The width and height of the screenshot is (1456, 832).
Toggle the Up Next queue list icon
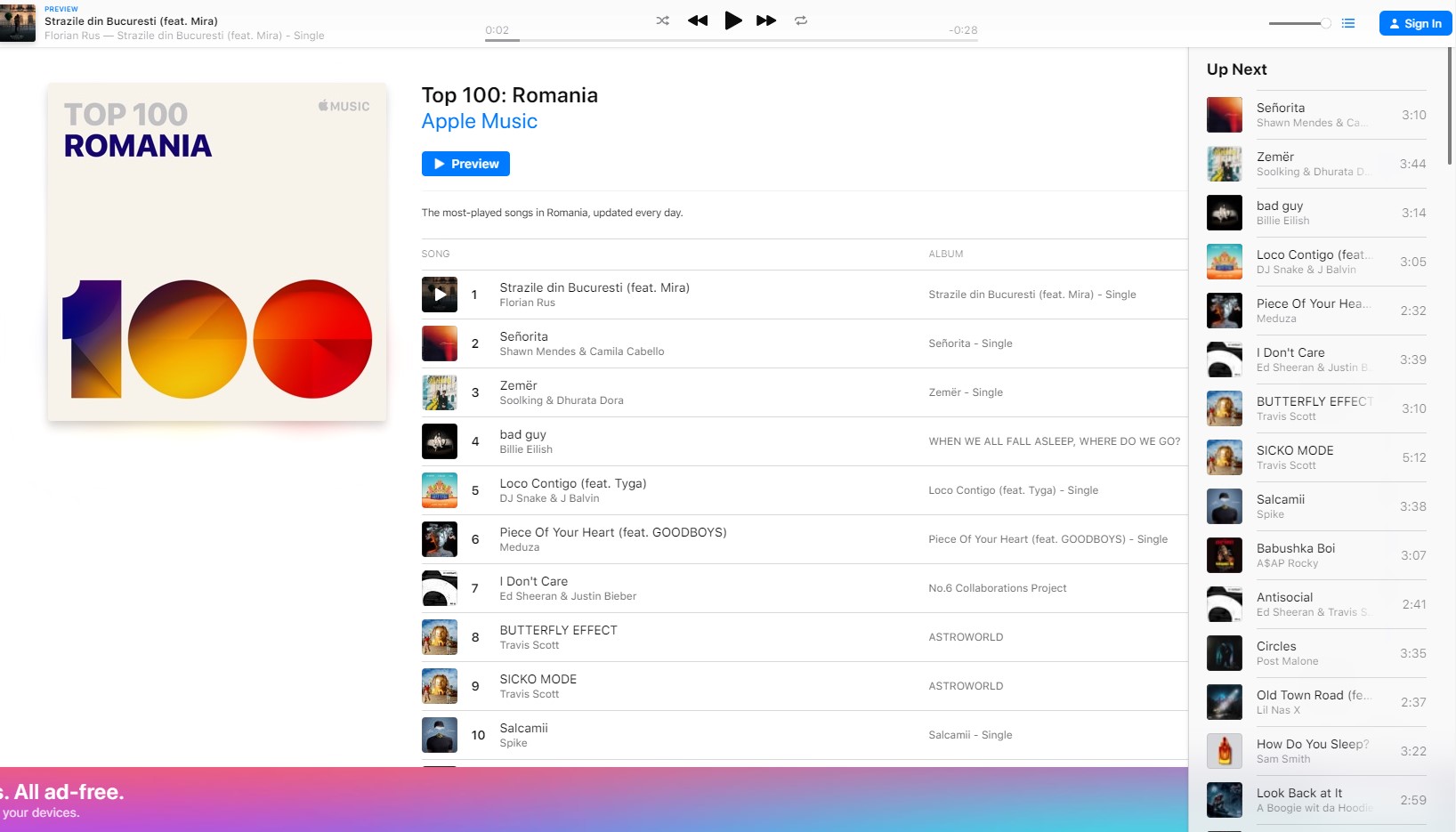pyautogui.click(x=1348, y=23)
